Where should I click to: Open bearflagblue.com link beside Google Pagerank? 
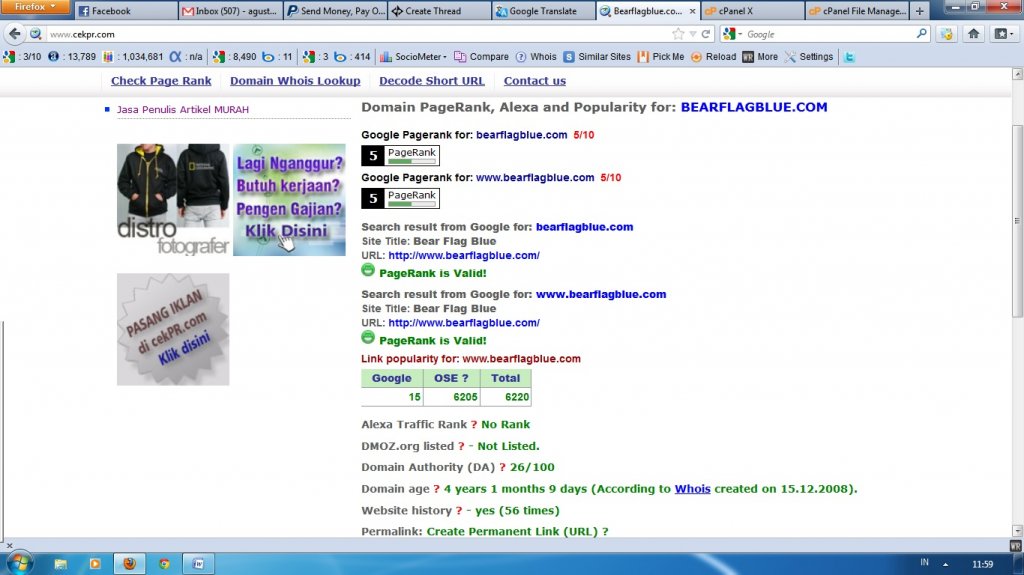coord(522,135)
